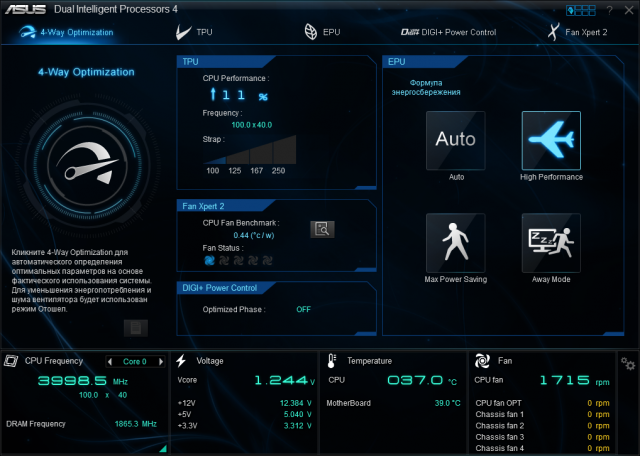Start 4-Way Optimization with the speedometer dial

[x=88, y=166]
